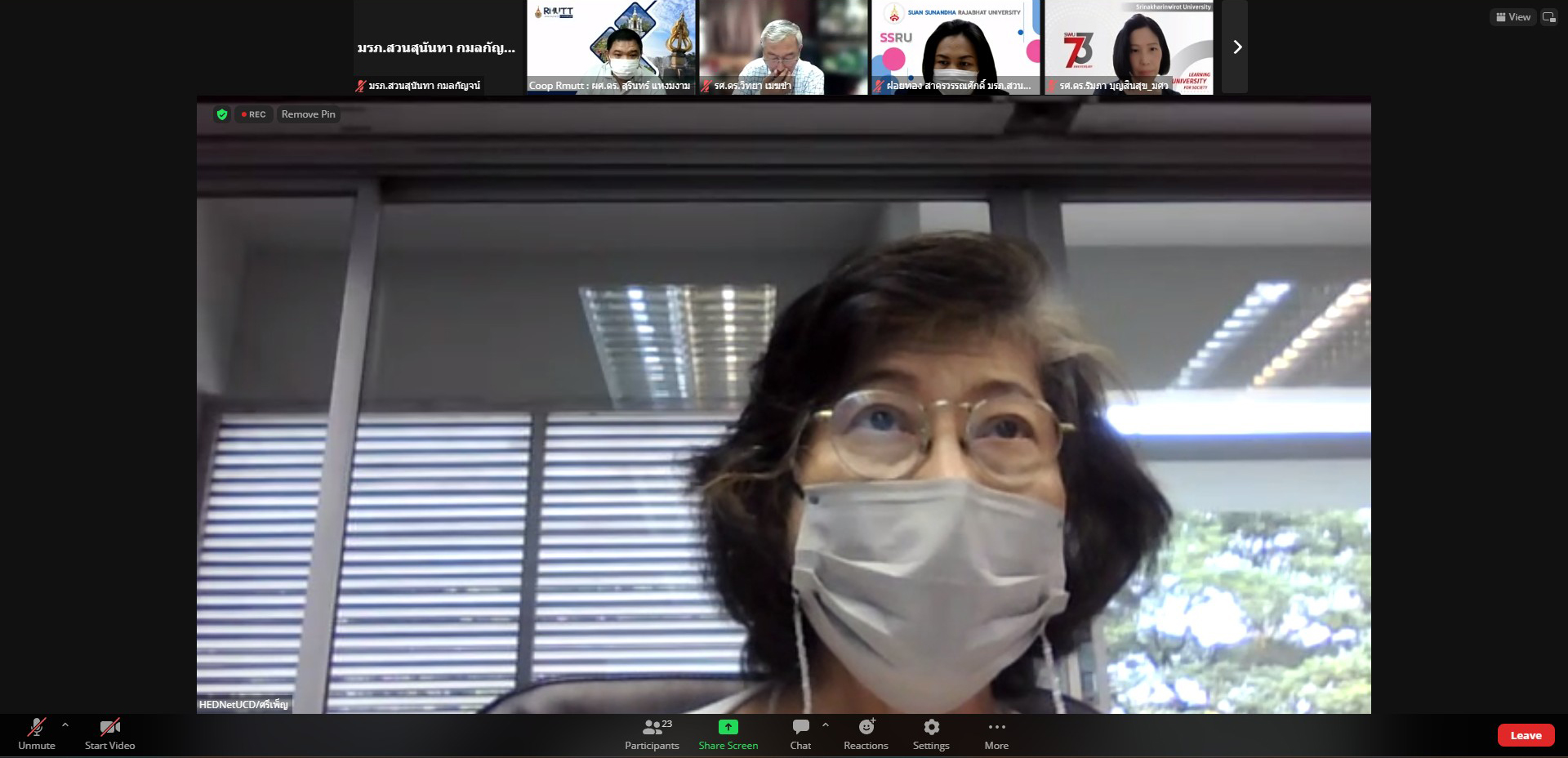Image resolution: width=1568 pixels, height=758 pixels.
Task: Click the fullscreen icon beside View
Action: (x=1548, y=17)
